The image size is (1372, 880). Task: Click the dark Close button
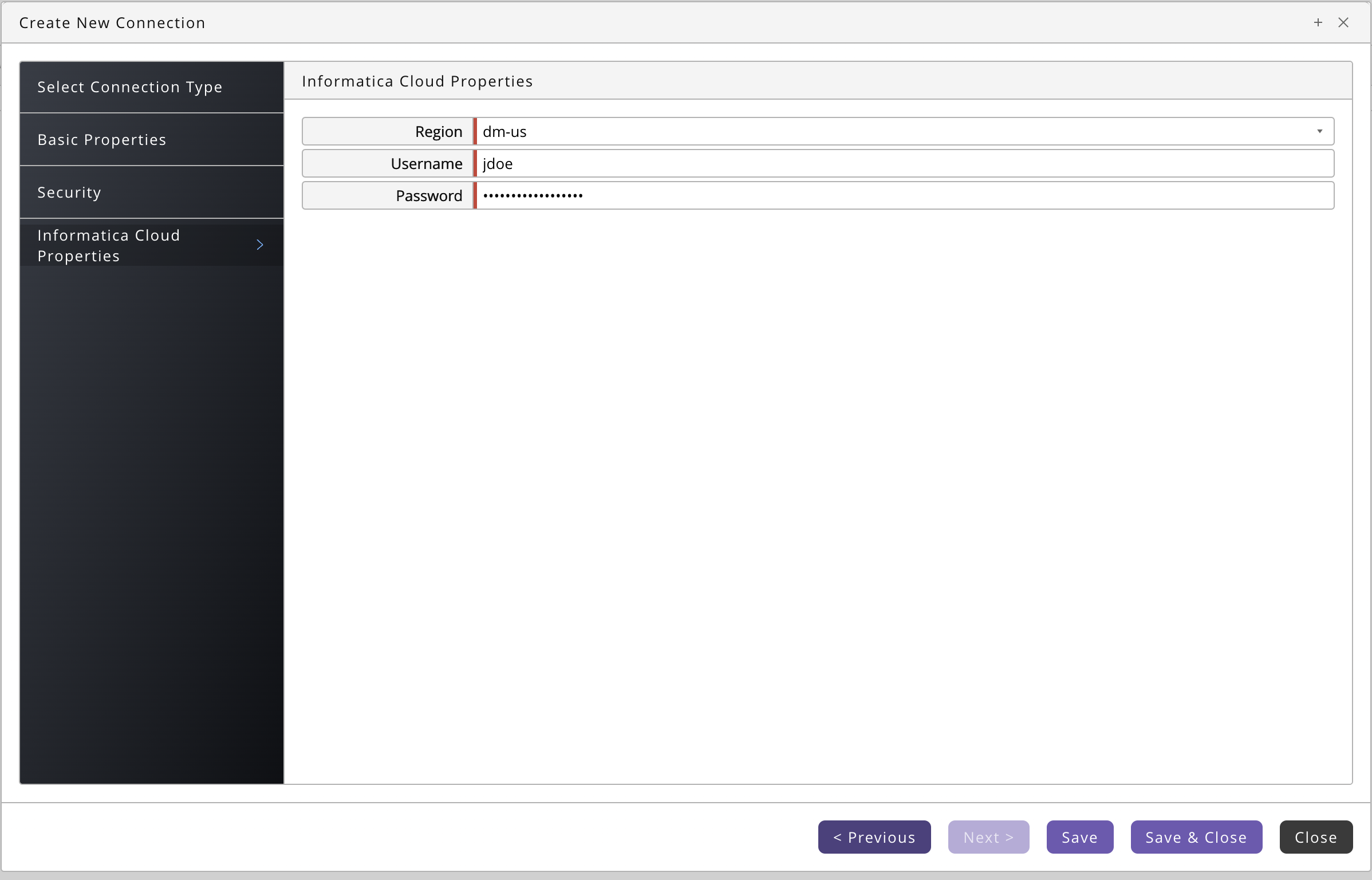(x=1316, y=837)
